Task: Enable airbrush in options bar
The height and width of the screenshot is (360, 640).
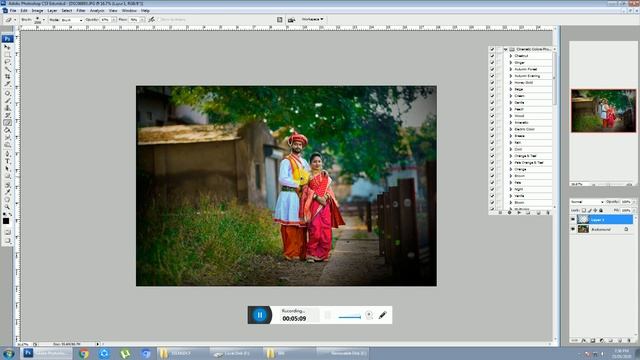Action: [x=151, y=19]
